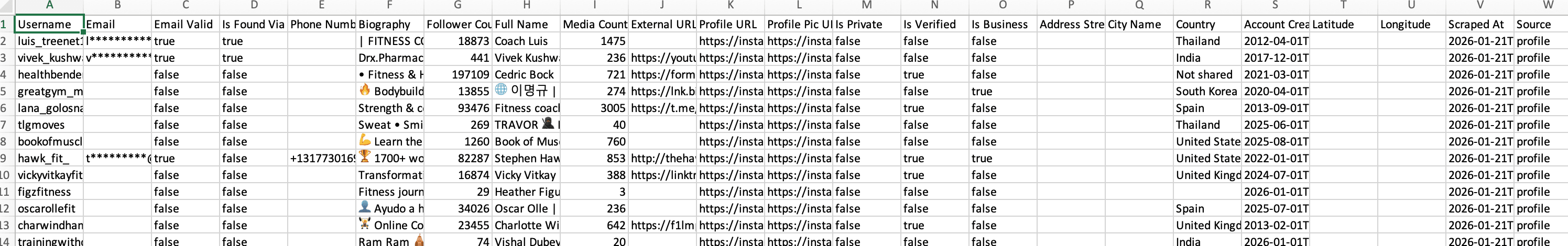
Task: Click the column S header letter
Action: pos(1275,5)
